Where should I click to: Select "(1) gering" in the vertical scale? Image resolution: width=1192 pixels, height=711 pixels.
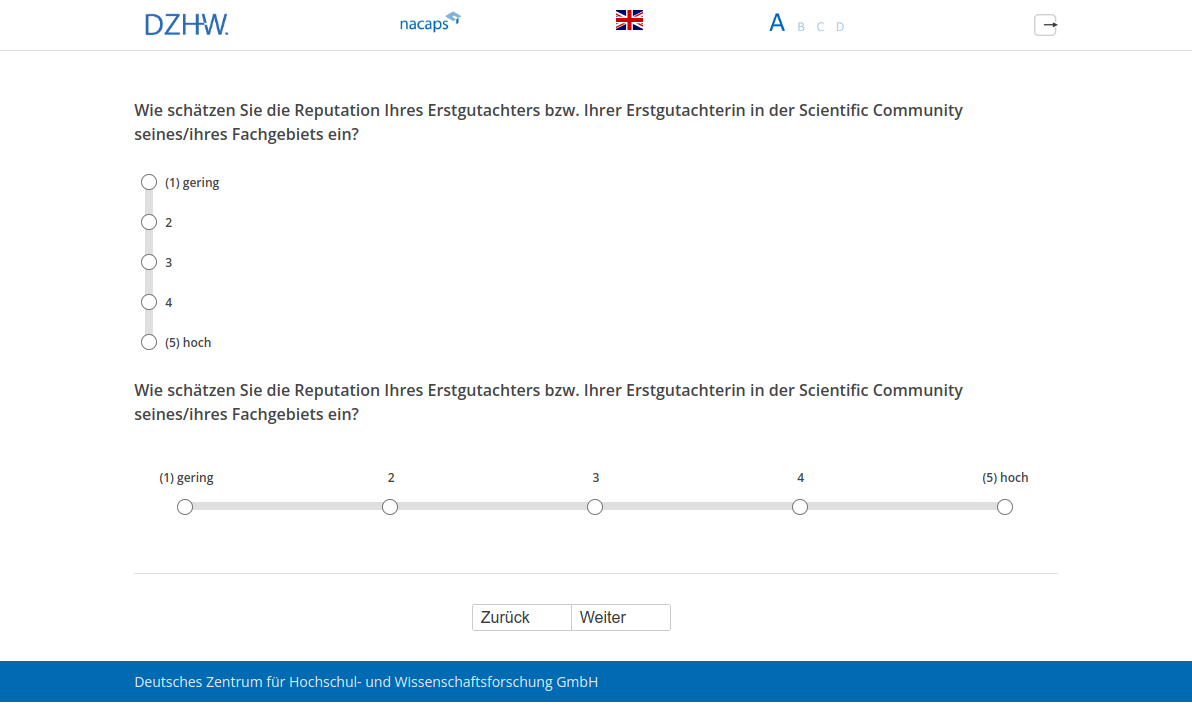(149, 182)
